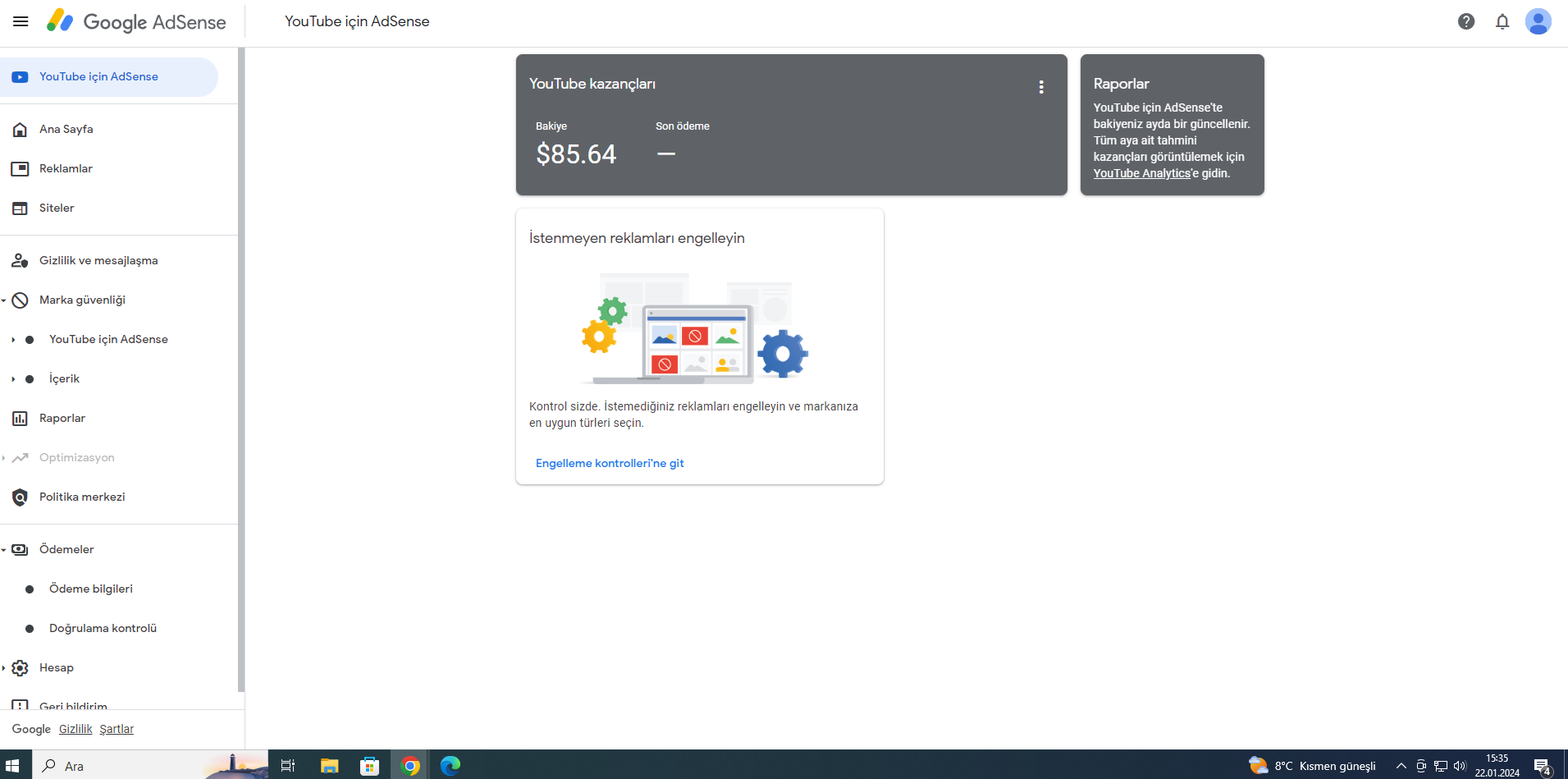Collapse the Ödemeler section arrow
The image size is (1568, 779).
[x=4, y=550]
